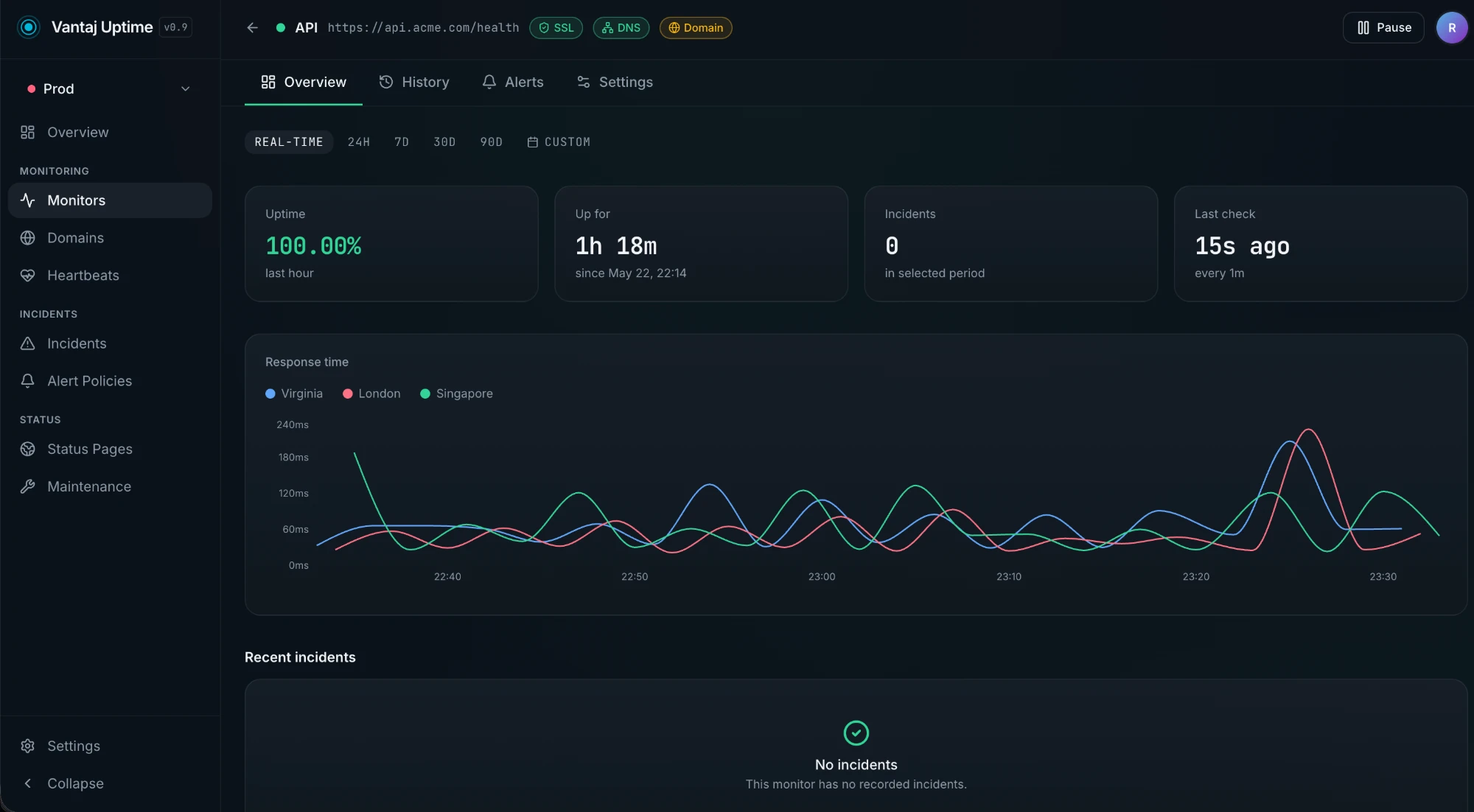This screenshot has width=1474, height=812.
Task: Switch to the Alerts tab
Action: [x=513, y=82]
